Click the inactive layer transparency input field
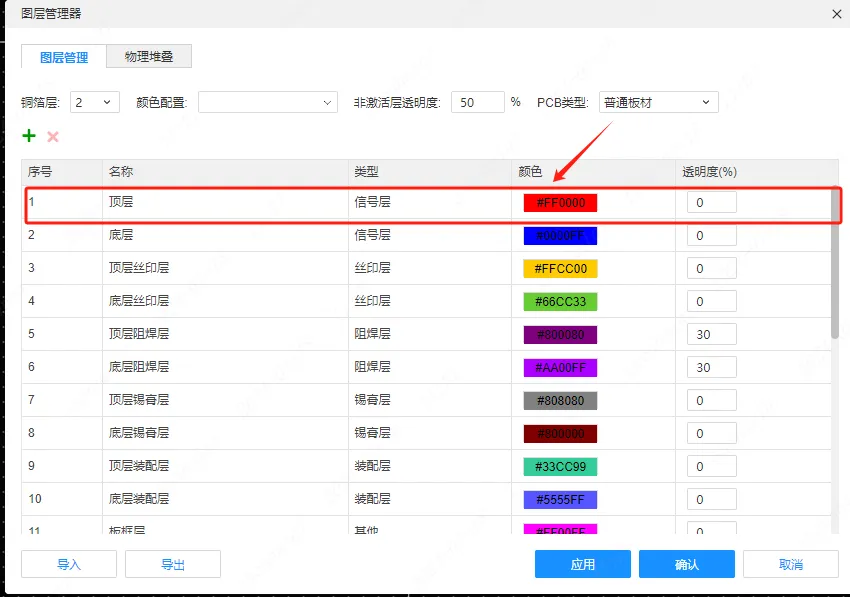 pyautogui.click(x=478, y=102)
